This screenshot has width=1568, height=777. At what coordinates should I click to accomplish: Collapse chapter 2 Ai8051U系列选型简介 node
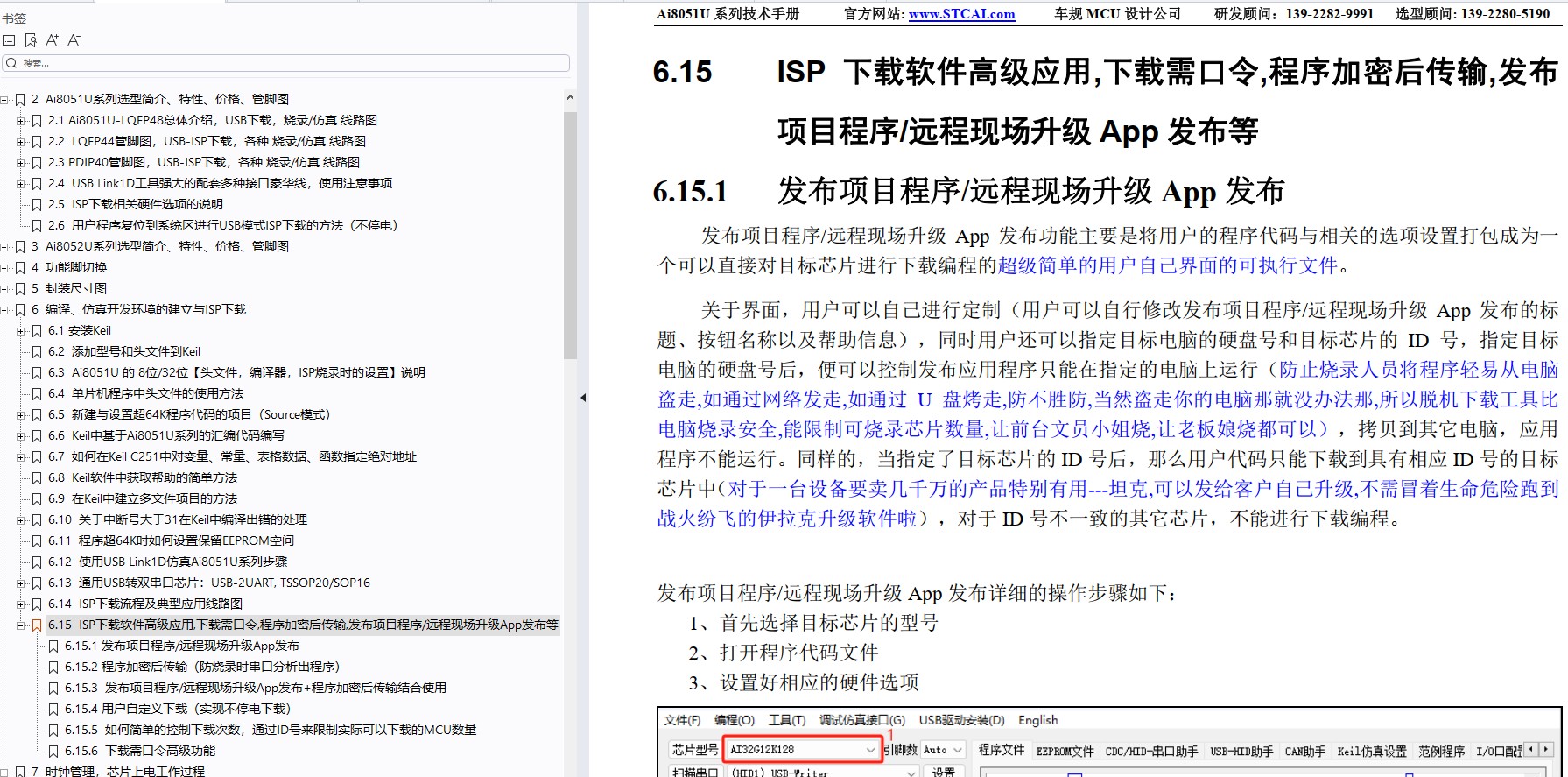4,100
